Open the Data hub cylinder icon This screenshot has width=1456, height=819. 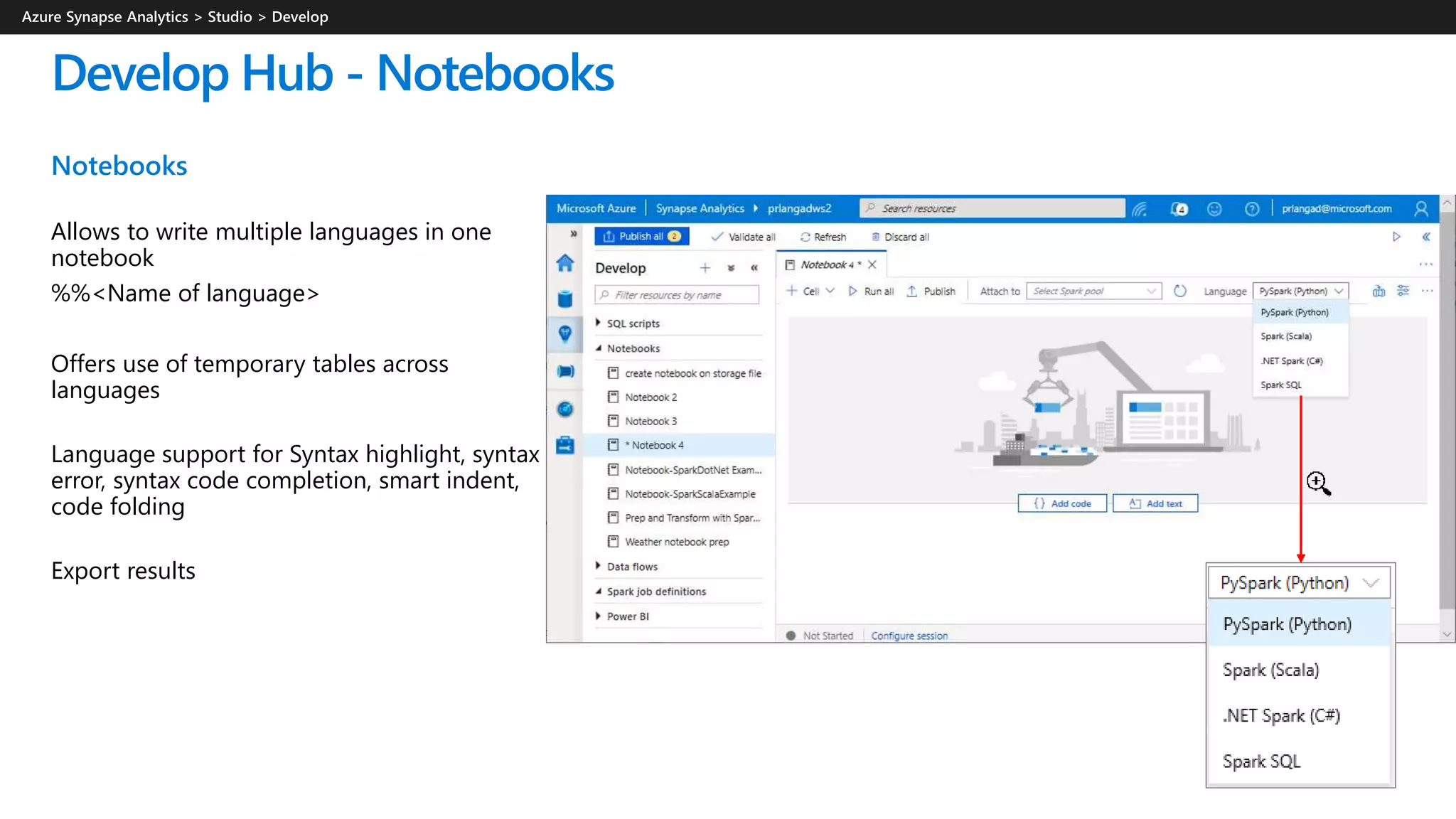pos(565,299)
